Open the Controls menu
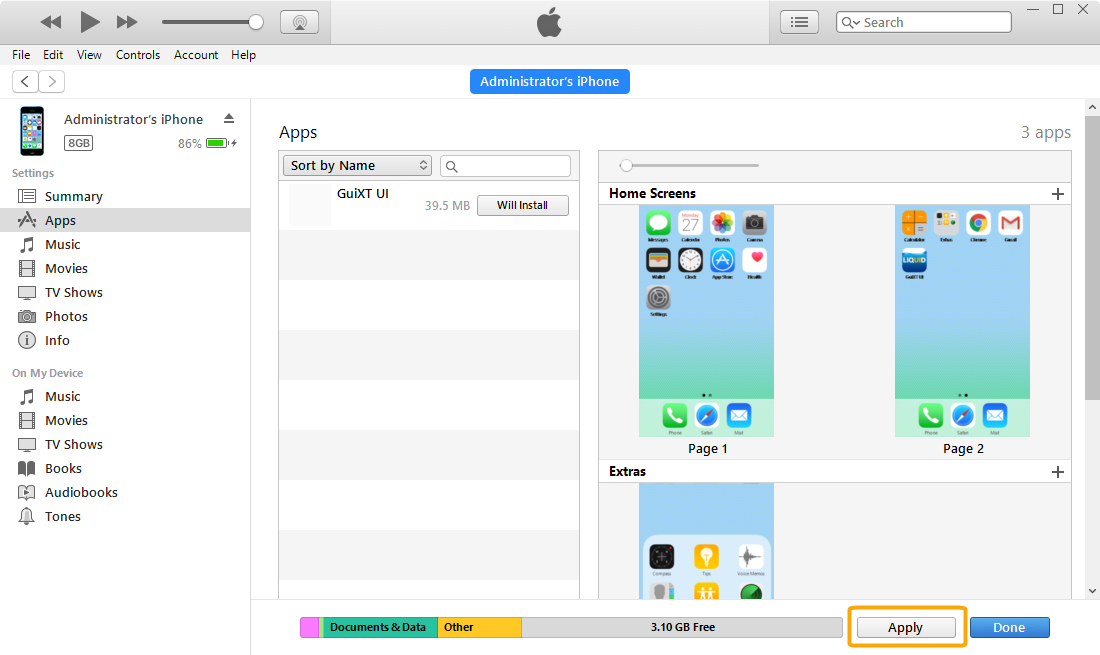 click(137, 55)
